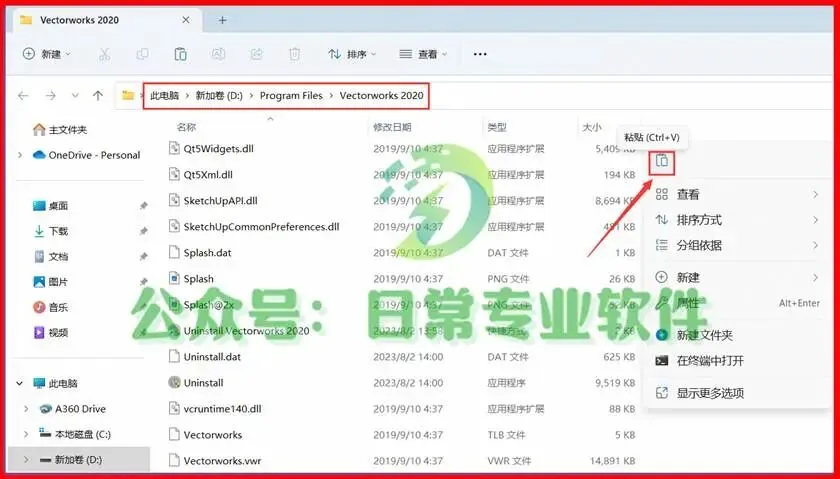Select file Uninstall.dat
Screen dimensions: 840x479
(x=205, y=357)
